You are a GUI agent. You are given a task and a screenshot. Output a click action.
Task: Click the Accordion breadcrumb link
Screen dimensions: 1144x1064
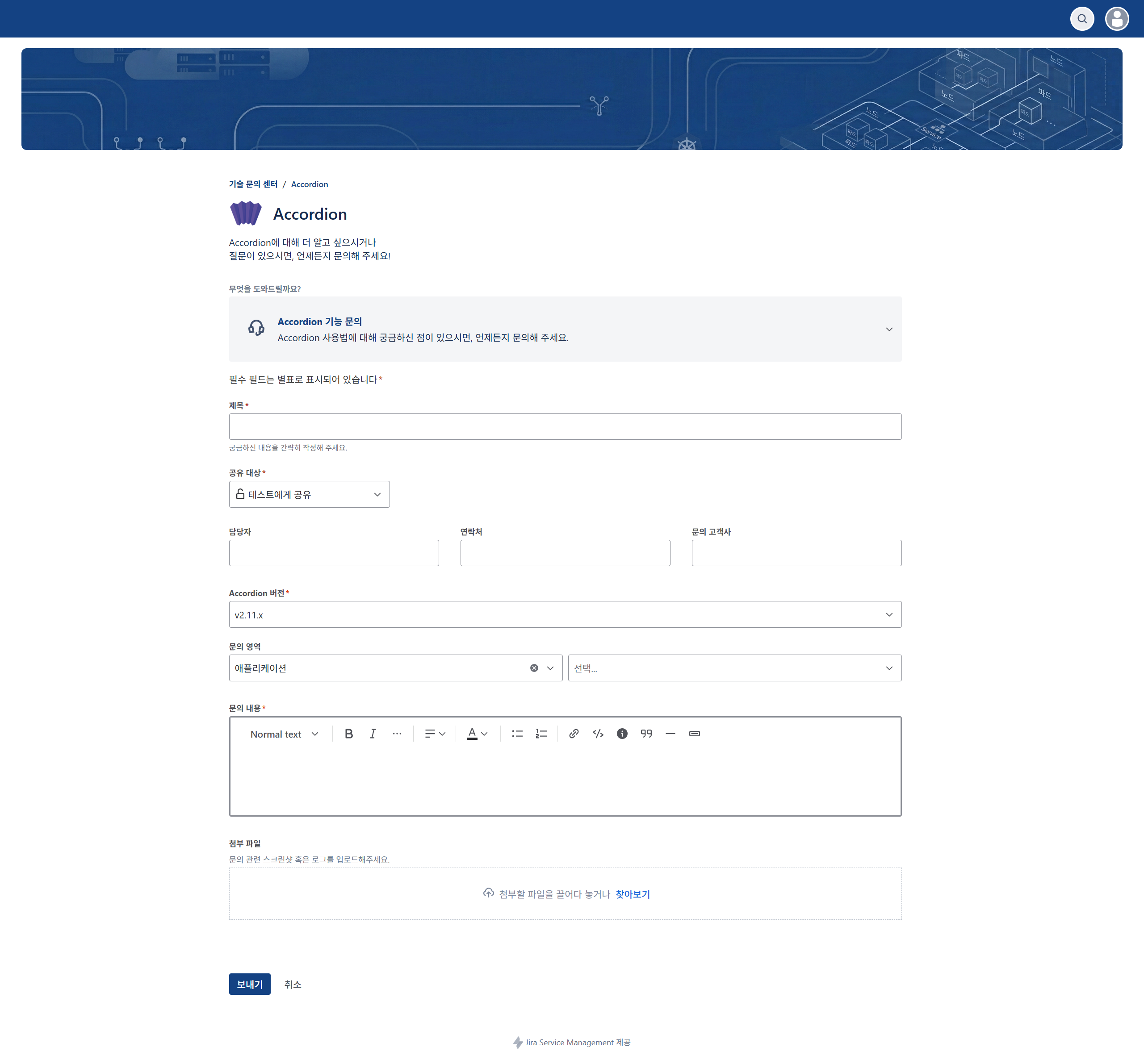point(310,184)
